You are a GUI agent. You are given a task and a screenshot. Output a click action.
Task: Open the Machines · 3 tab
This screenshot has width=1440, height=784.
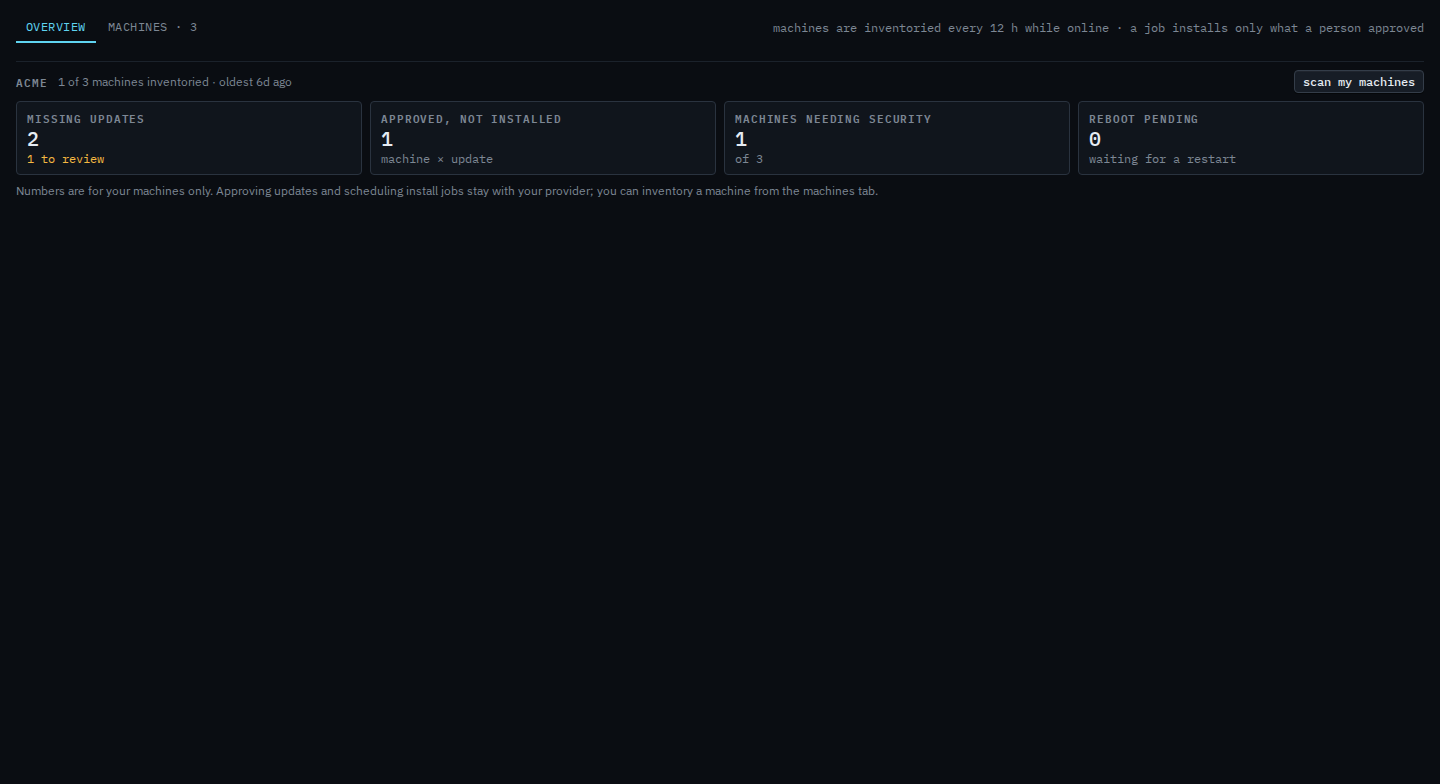click(152, 28)
